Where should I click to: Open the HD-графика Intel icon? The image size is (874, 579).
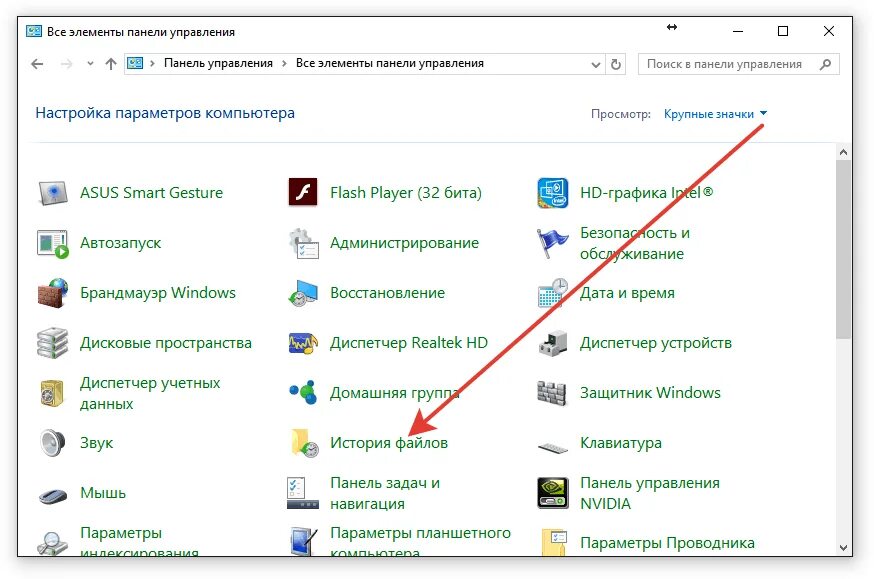(x=552, y=193)
